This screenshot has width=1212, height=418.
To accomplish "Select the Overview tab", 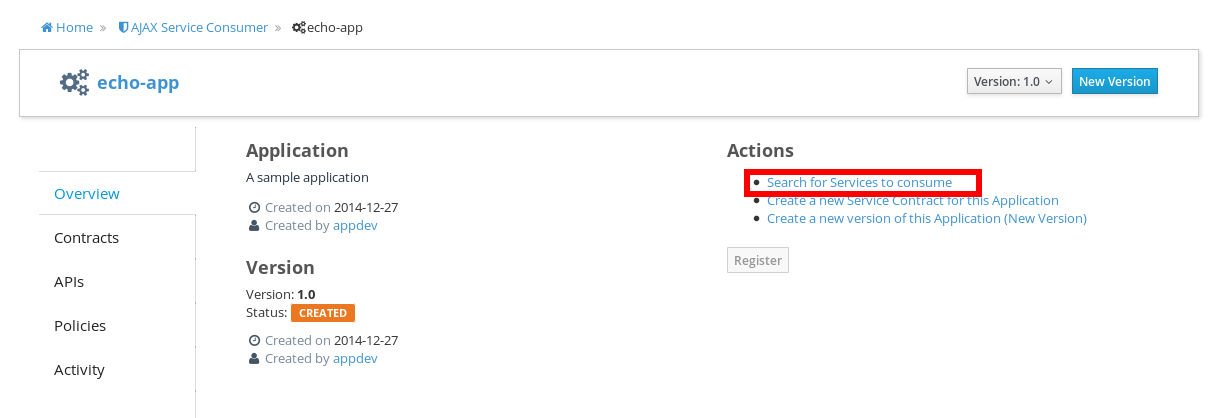I will pyautogui.click(x=117, y=193).
